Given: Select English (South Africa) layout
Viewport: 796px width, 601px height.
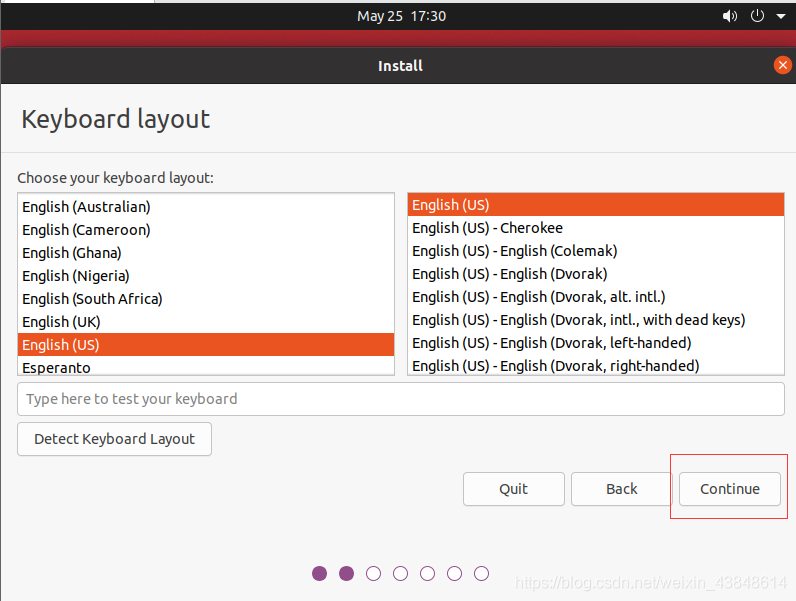Looking at the screenshot, I should pyautogui.click(x=206, y=298).
